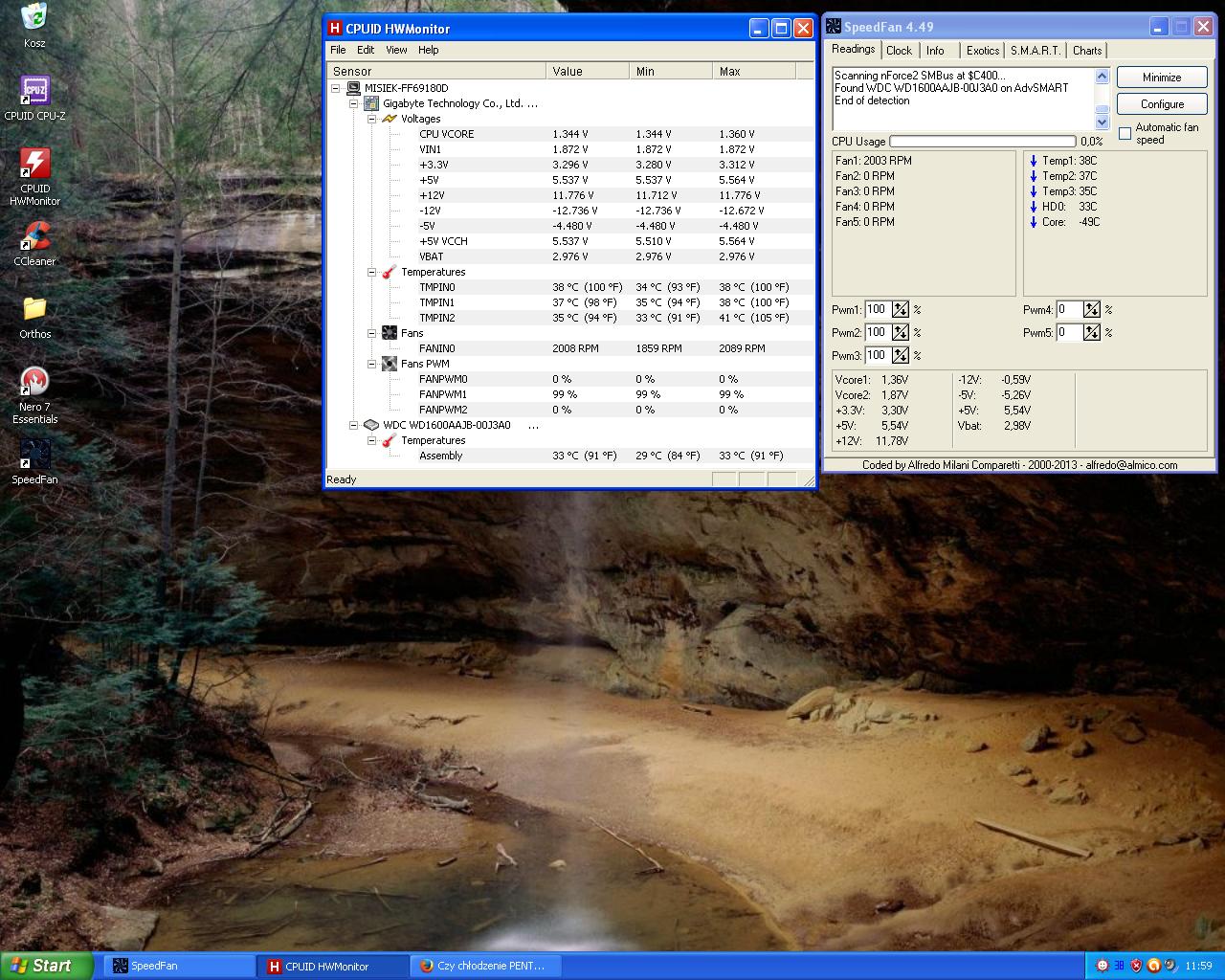Click the Pwm4 value input field

[1068, 309]
